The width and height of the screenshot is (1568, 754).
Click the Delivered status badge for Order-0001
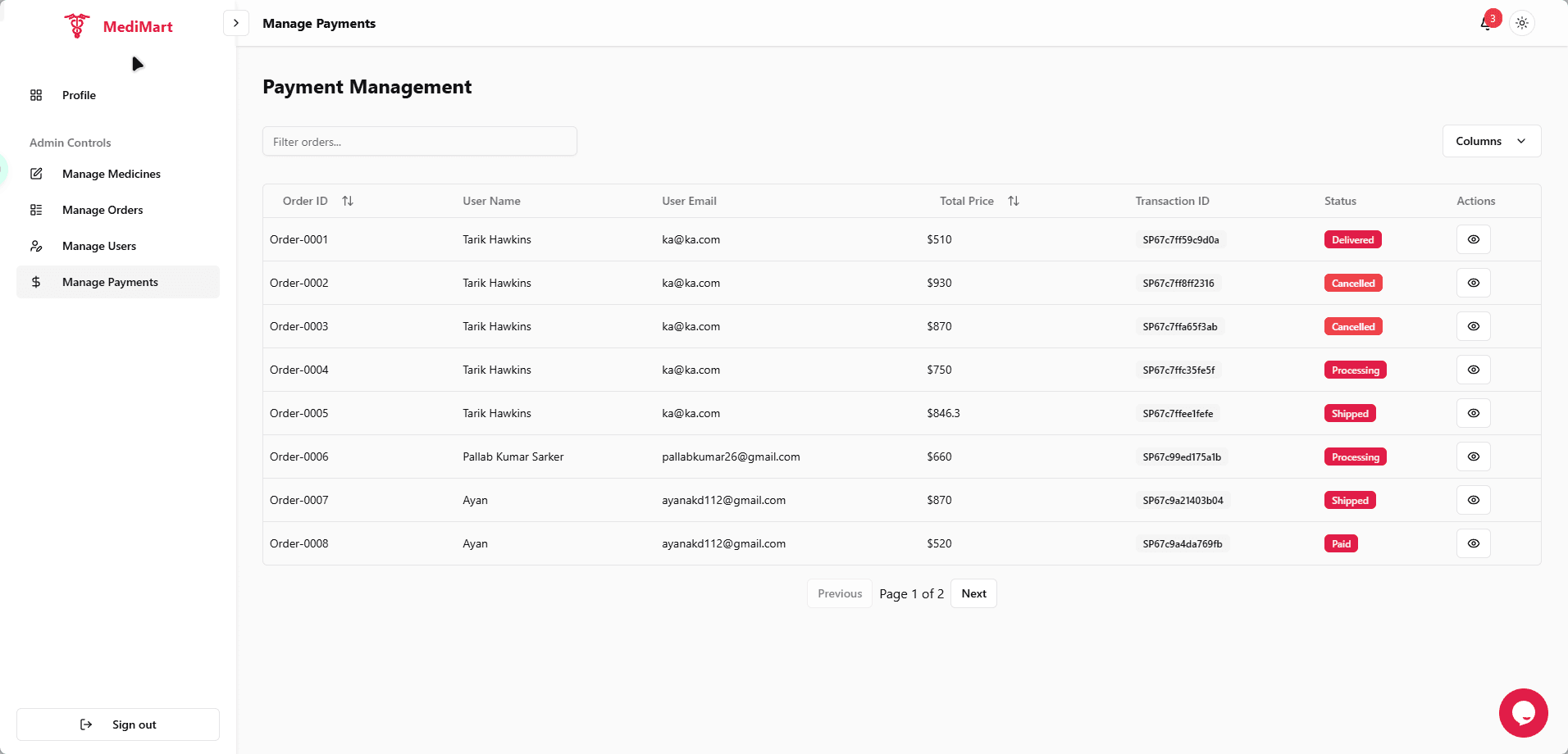coord(1352,240)
